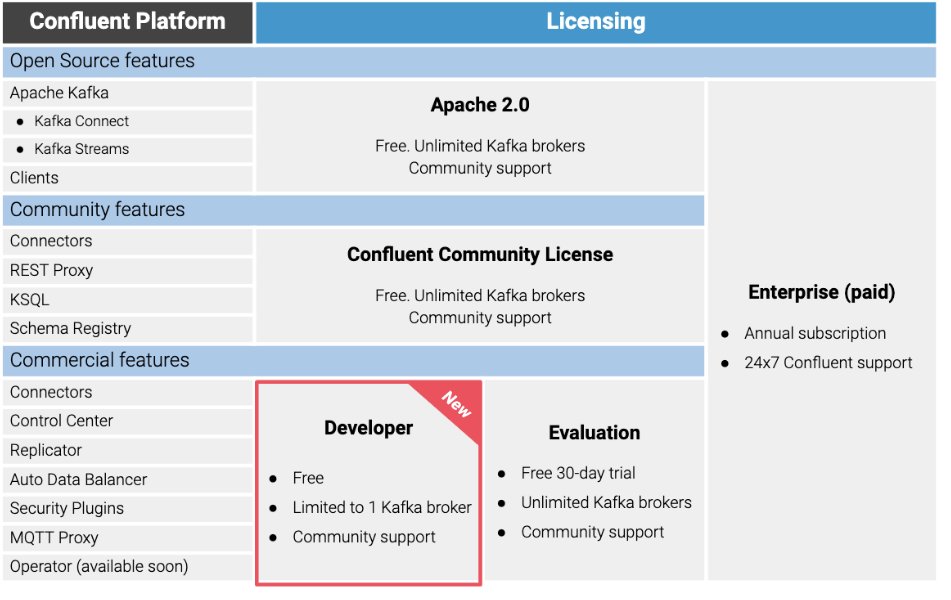Select the Commercial features heading
The width and height of the screenshot is (951, 600).
(100, 360)
